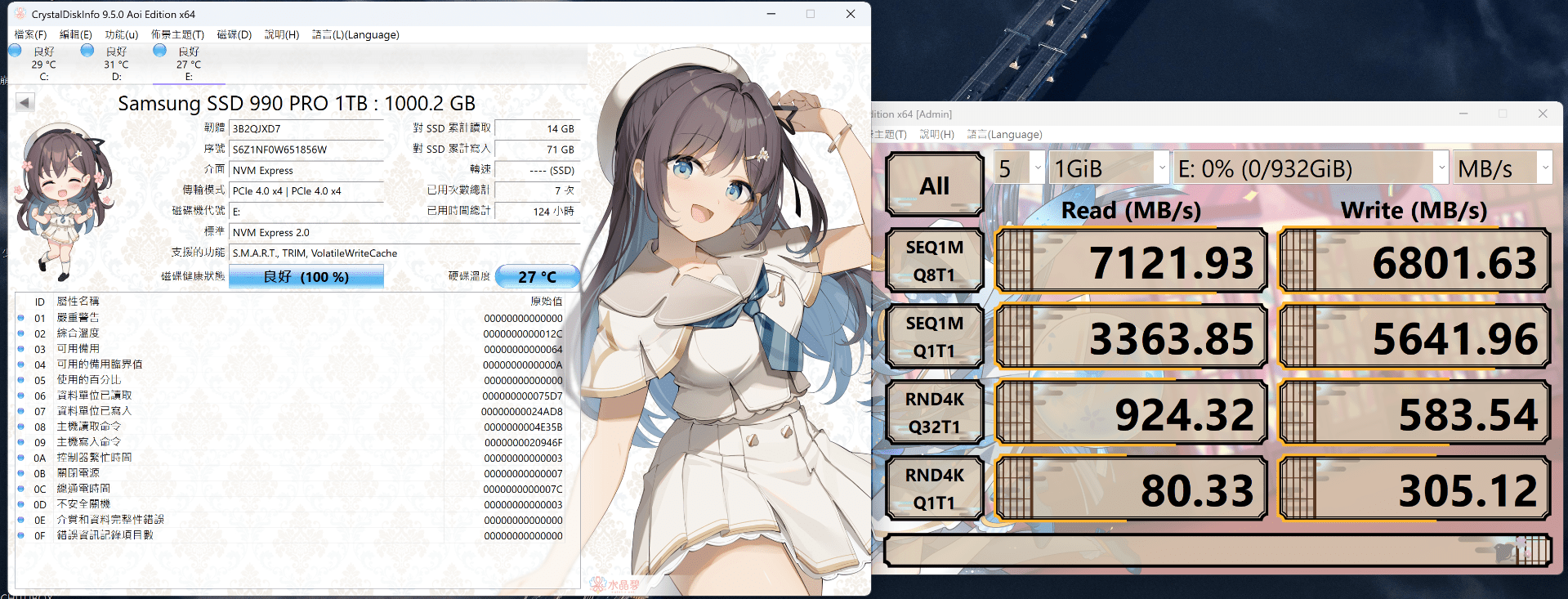Open the unit dropdown showing MB/s

[1503, 168]
